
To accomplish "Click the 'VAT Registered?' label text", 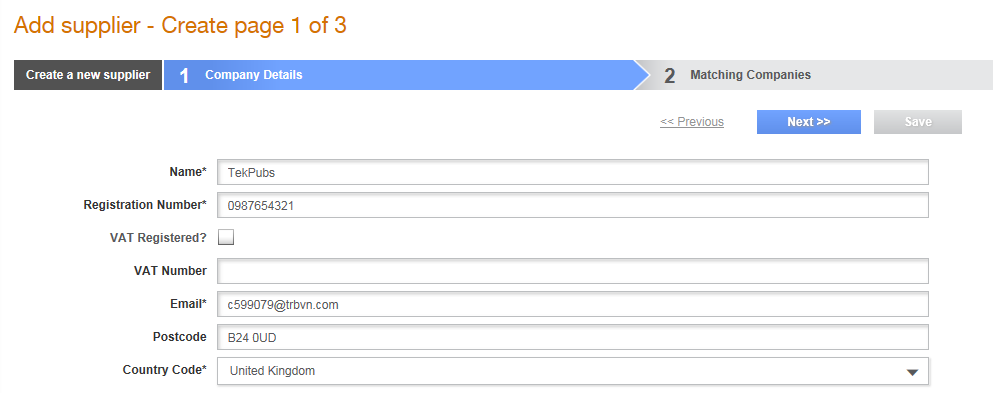I will click(158, 238).
